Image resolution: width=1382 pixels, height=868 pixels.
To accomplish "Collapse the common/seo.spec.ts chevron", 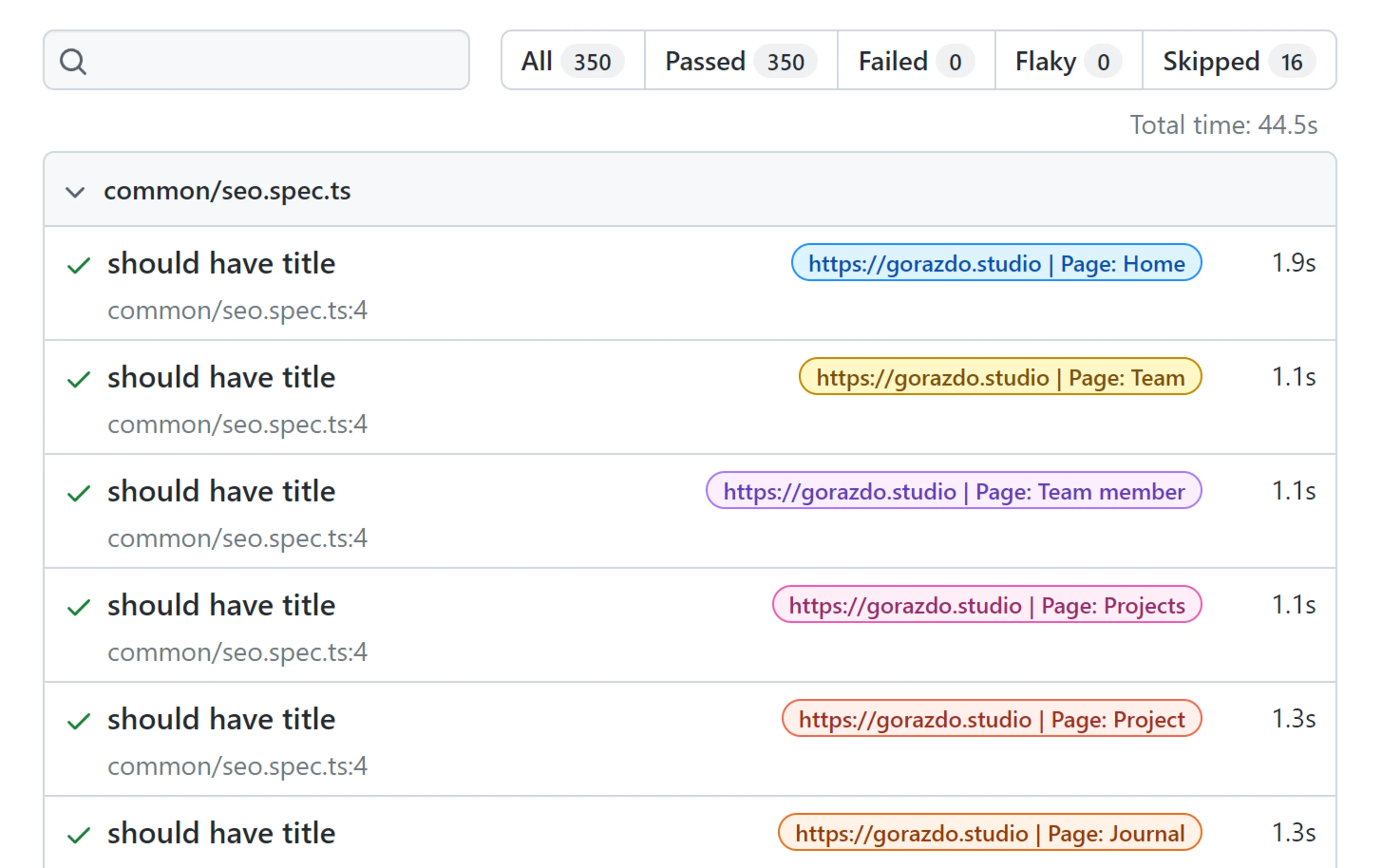I will (75, 191).
